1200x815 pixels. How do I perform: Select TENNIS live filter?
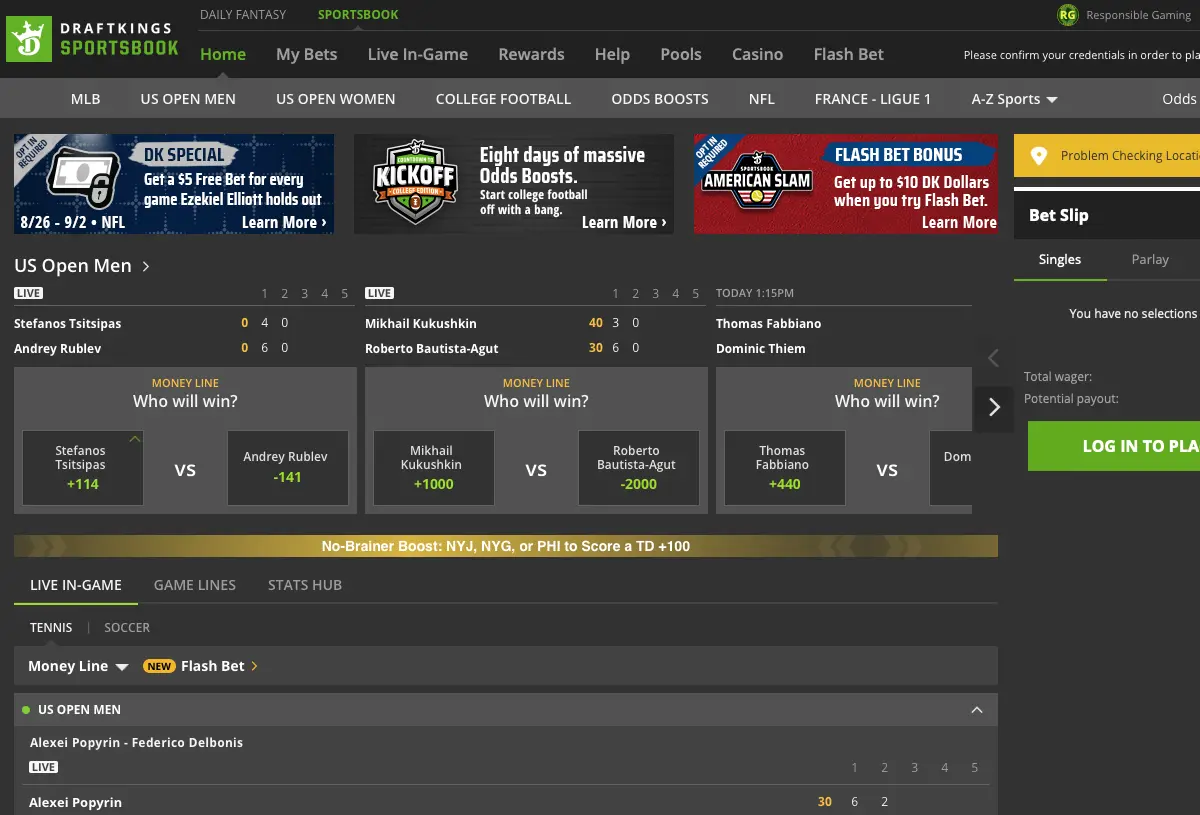point(51,627)
